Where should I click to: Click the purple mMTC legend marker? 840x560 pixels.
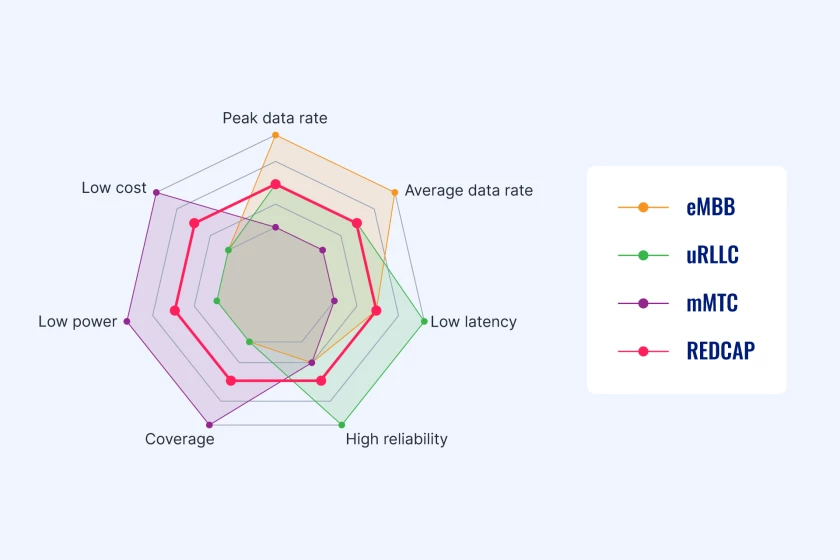tap(643, 303)
